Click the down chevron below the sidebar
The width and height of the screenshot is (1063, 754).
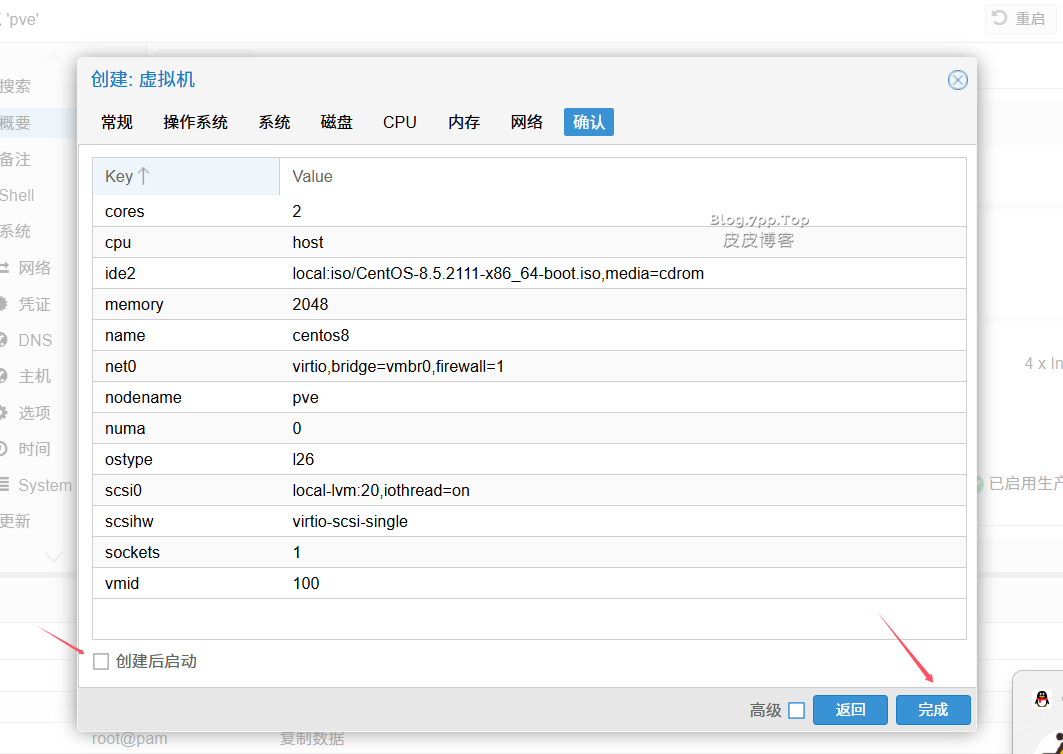tap(53, 556)
